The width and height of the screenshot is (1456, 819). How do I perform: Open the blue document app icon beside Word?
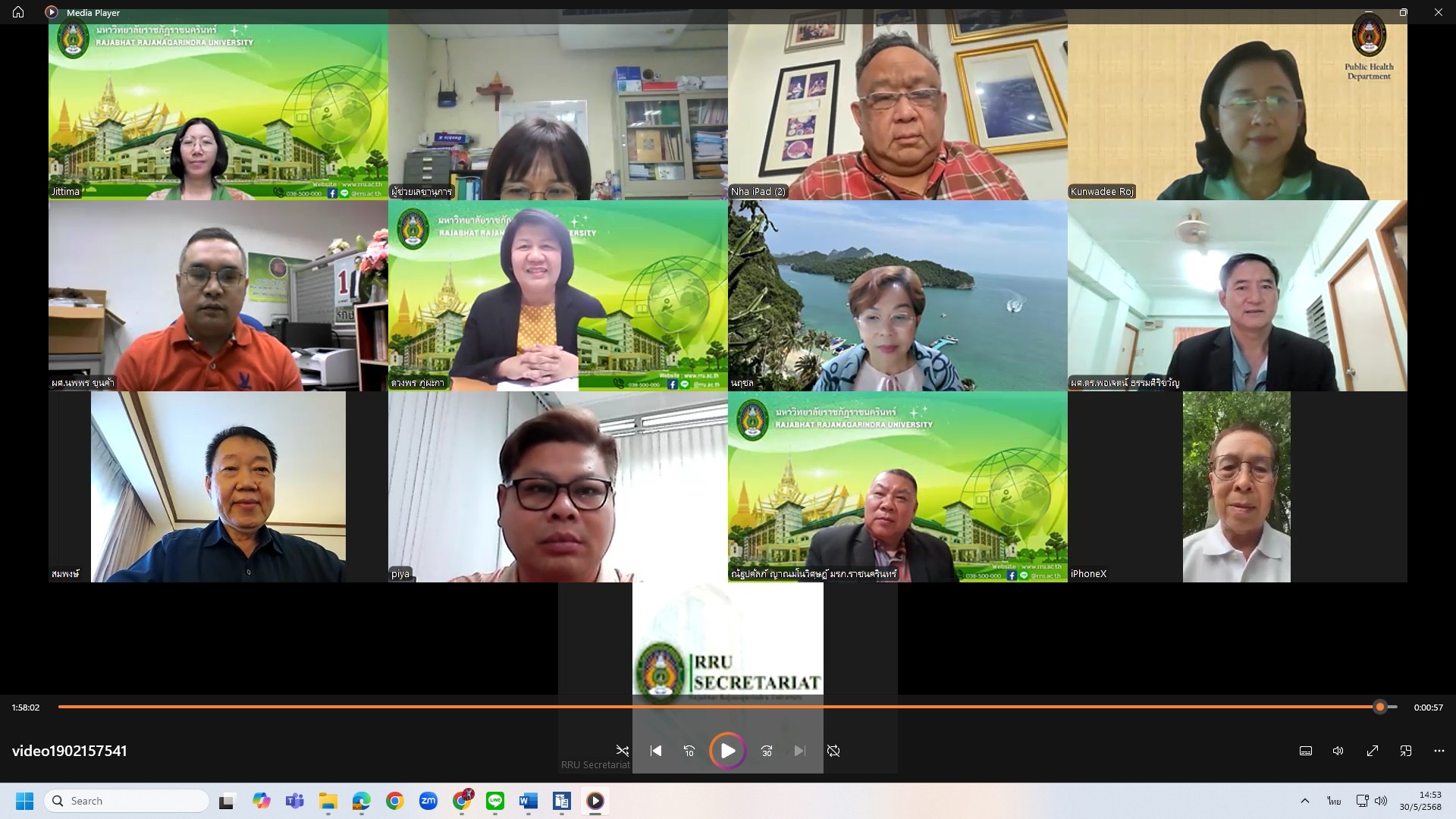coord(562,801)
